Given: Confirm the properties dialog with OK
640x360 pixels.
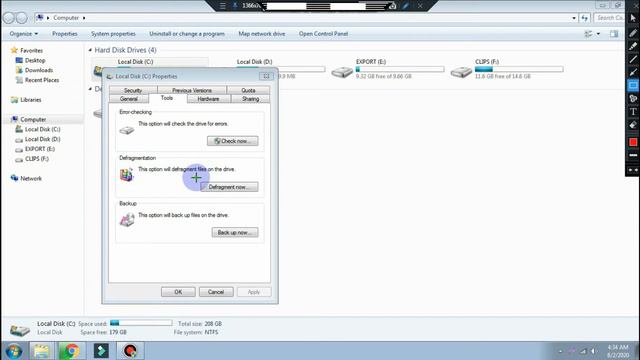Looking at the screenshot, I should pos(178,292).
